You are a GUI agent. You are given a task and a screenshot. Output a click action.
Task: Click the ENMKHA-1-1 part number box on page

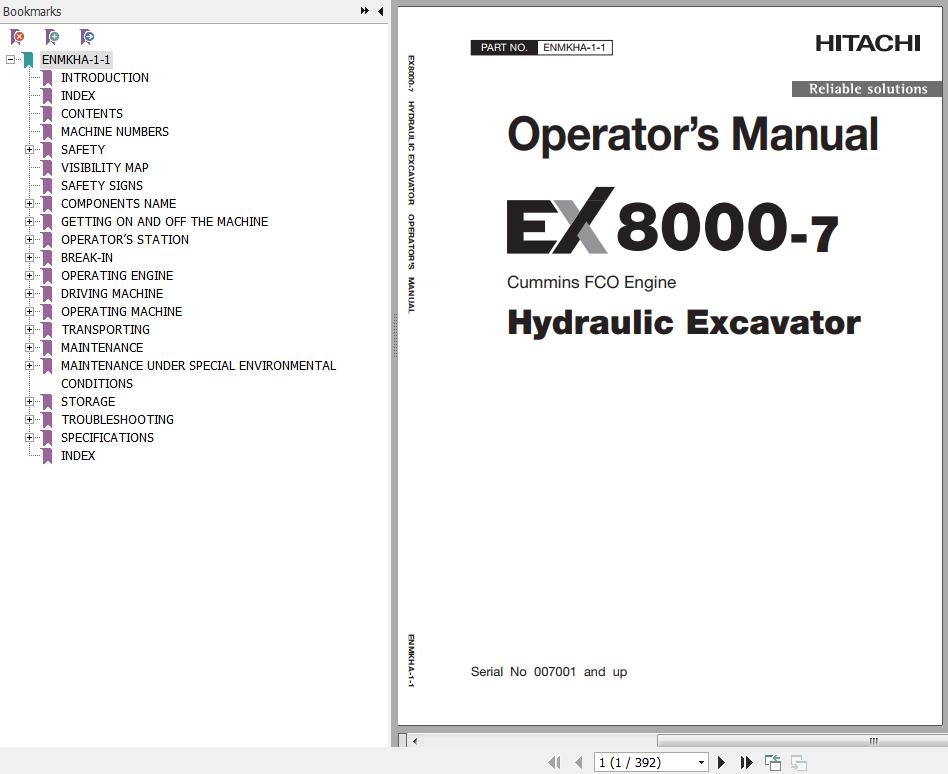574,47
